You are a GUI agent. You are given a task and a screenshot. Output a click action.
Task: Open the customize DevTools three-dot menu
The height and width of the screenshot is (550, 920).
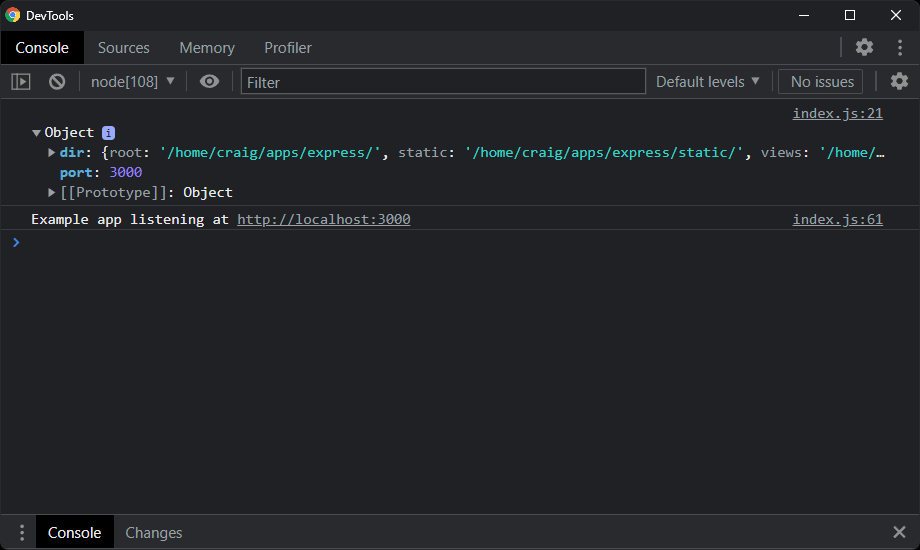pos(900,47)
